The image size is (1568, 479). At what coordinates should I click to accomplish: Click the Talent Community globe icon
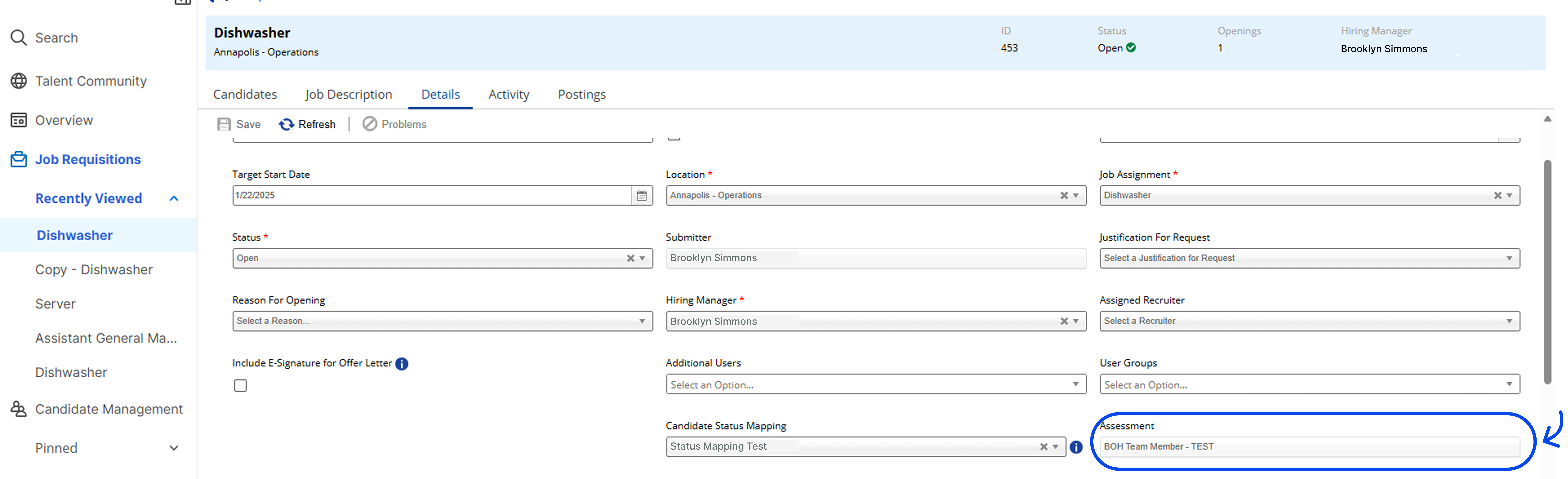[19, 81]
